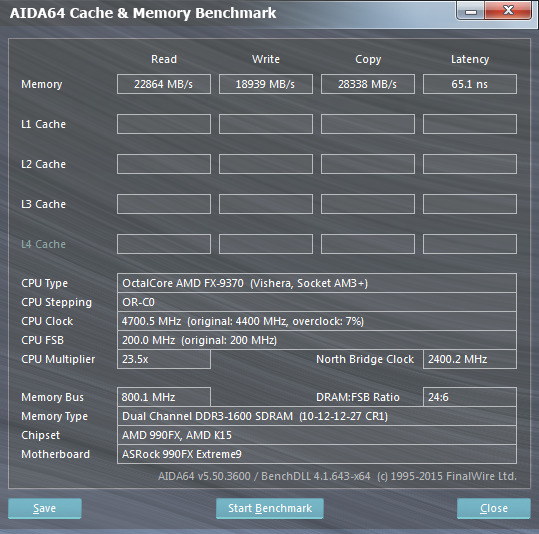Screen dimensions: 539x534
Task: Click the empty L4 Cache Write field
Action: point(266,244)
